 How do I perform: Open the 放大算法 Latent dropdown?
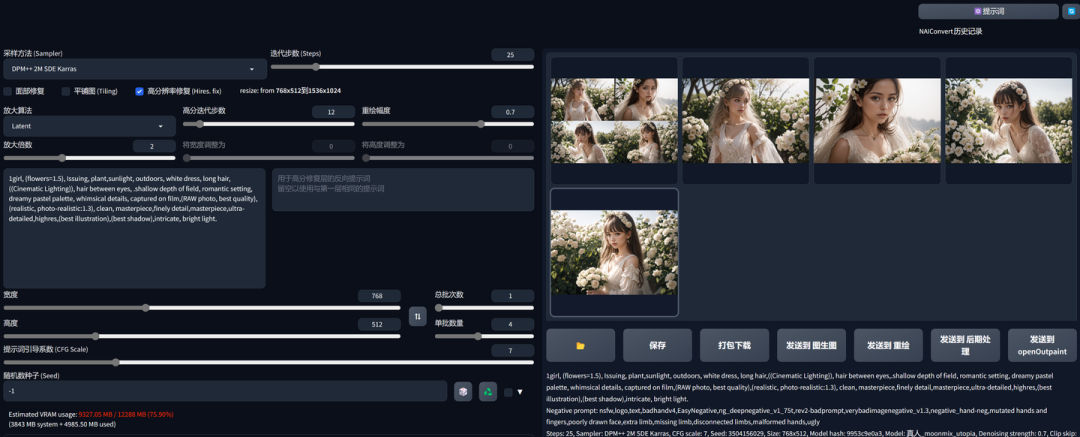pyautogui.click(x=90, y=126)
